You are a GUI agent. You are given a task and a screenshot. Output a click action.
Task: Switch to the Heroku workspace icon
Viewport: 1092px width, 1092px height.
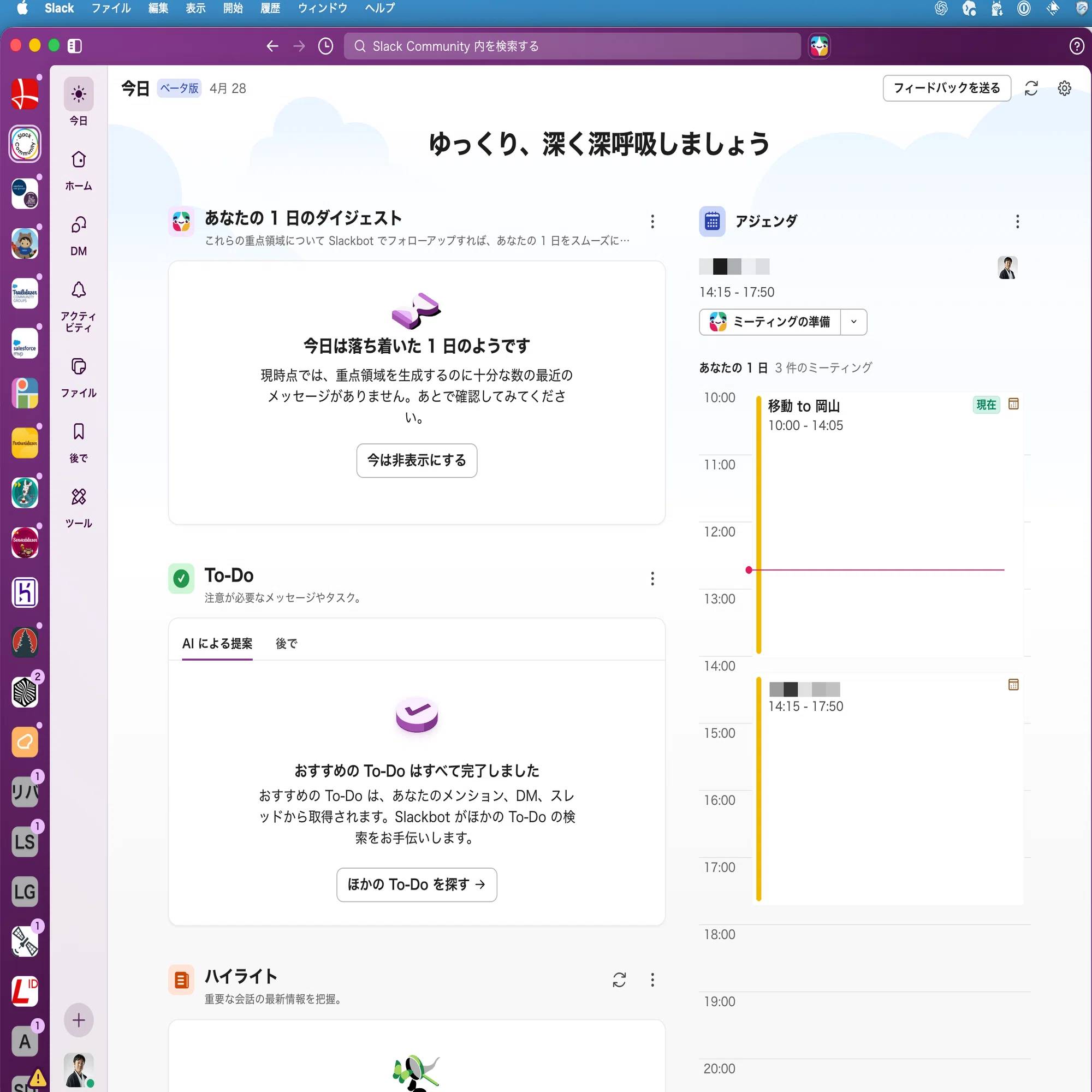click(25, 592)
